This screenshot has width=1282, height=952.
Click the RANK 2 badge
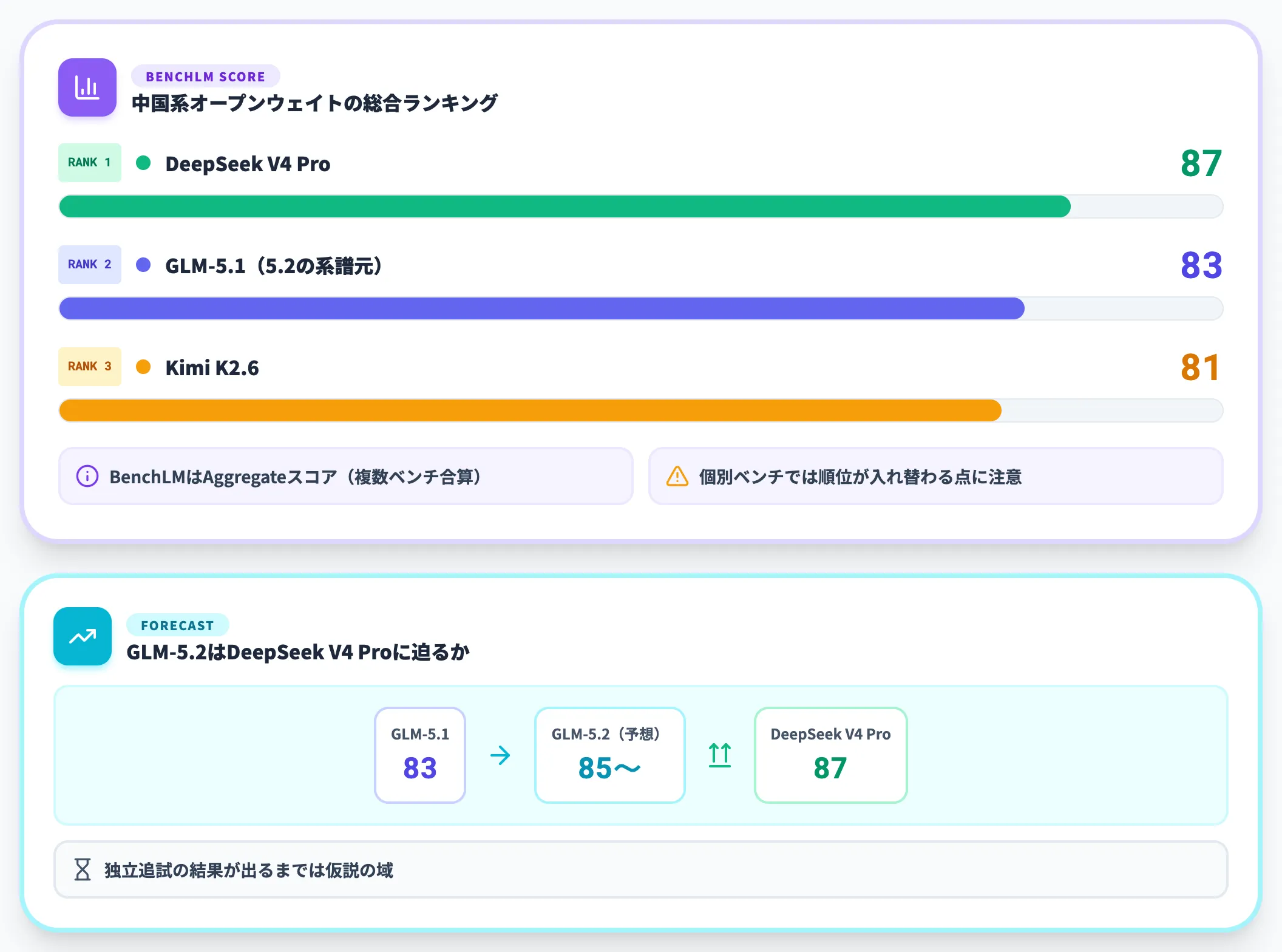[90, 265]
